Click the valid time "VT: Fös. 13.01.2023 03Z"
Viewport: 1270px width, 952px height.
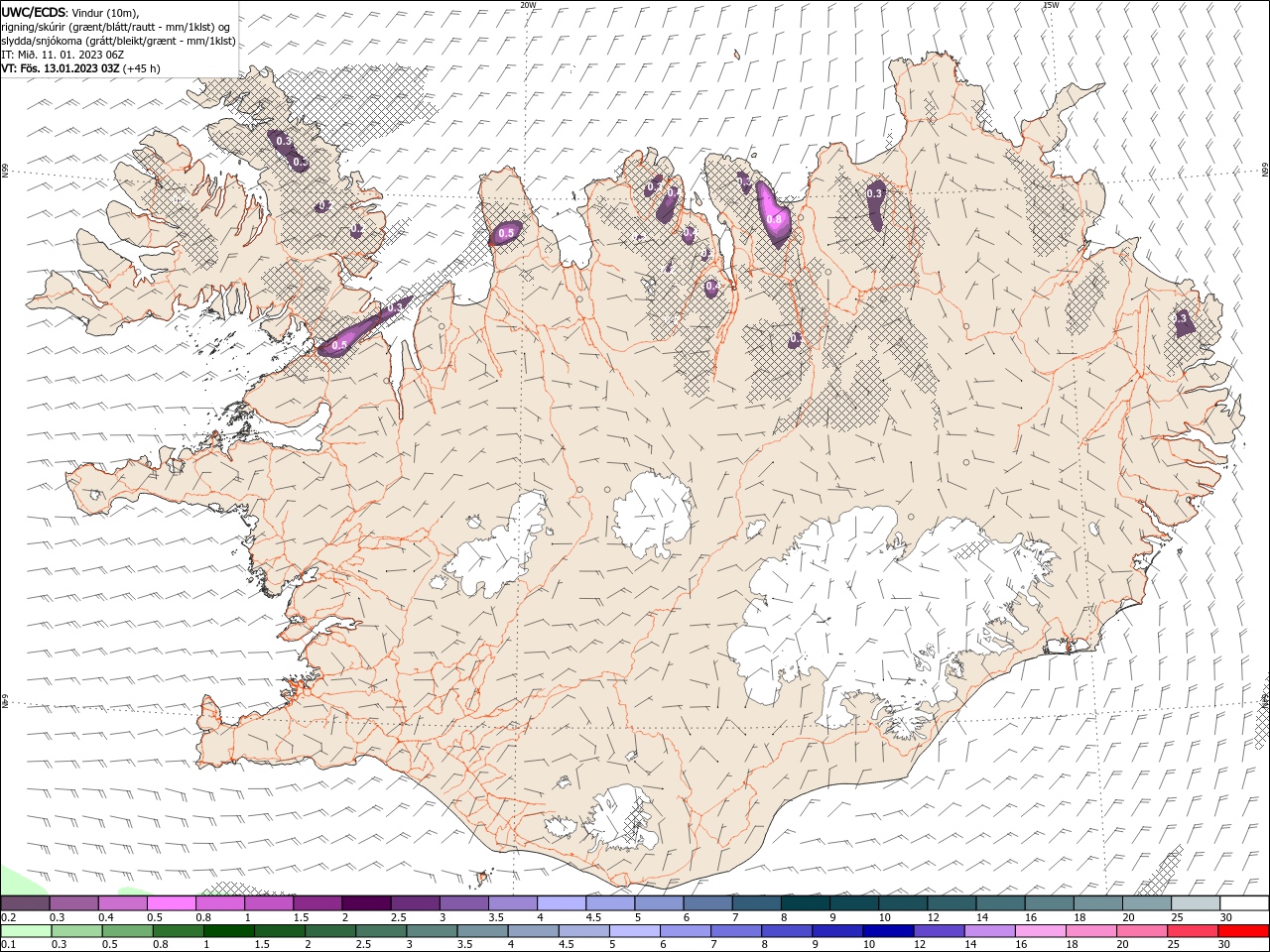tap(62, 68)
